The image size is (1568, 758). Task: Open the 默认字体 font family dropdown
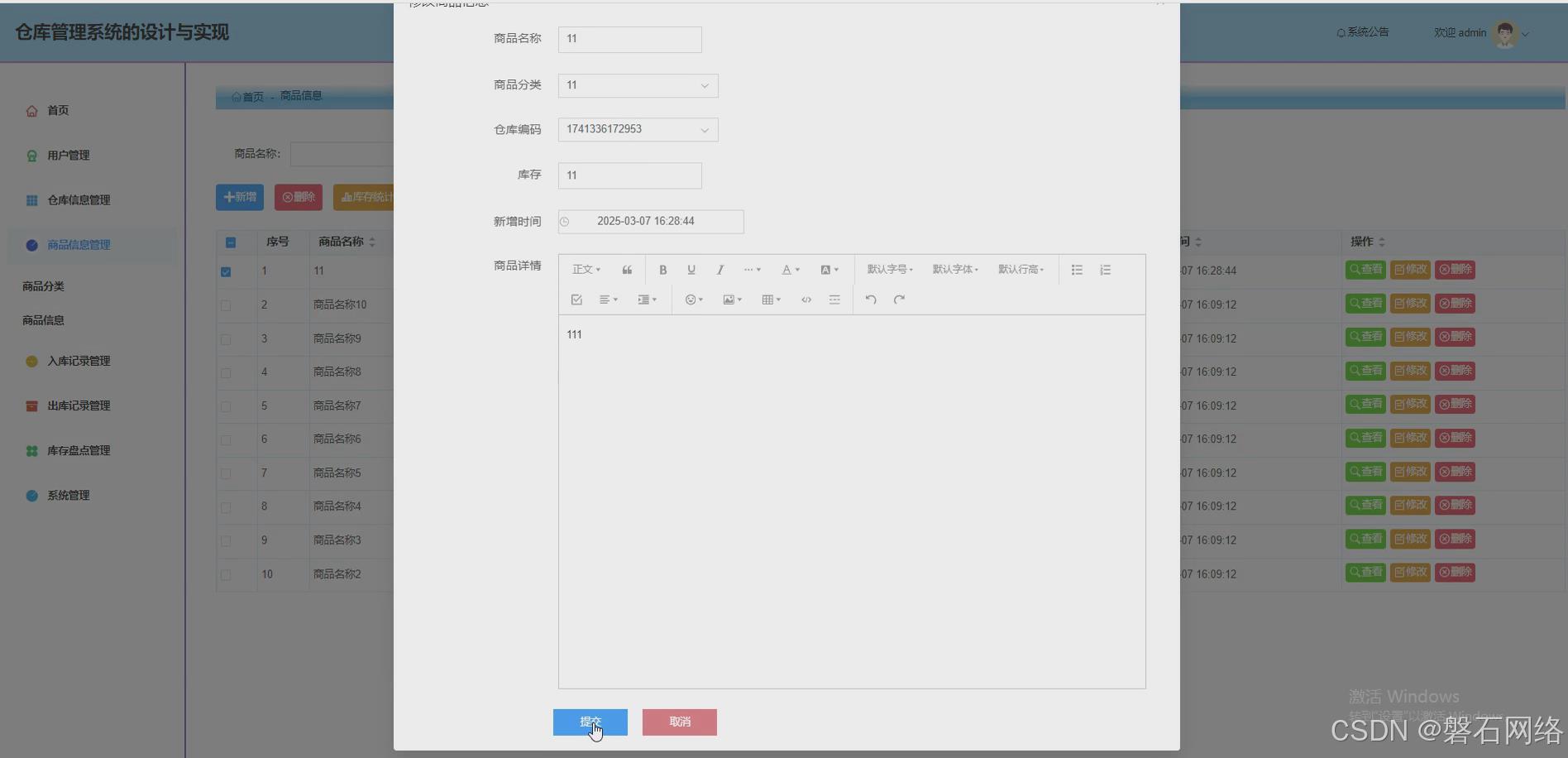coord(955,270)
